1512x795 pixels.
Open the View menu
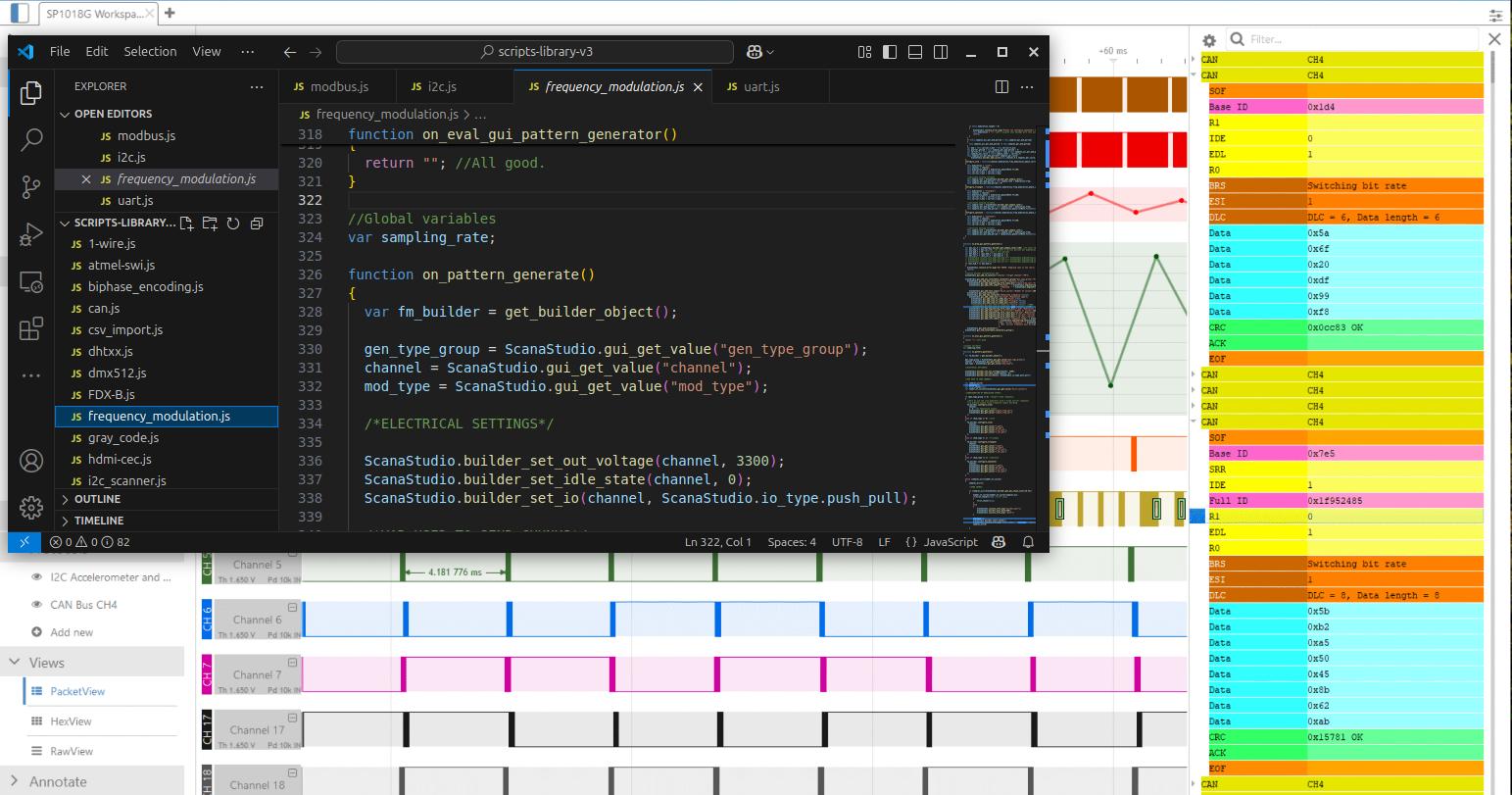pyautogui.click(x=206, y=51)
